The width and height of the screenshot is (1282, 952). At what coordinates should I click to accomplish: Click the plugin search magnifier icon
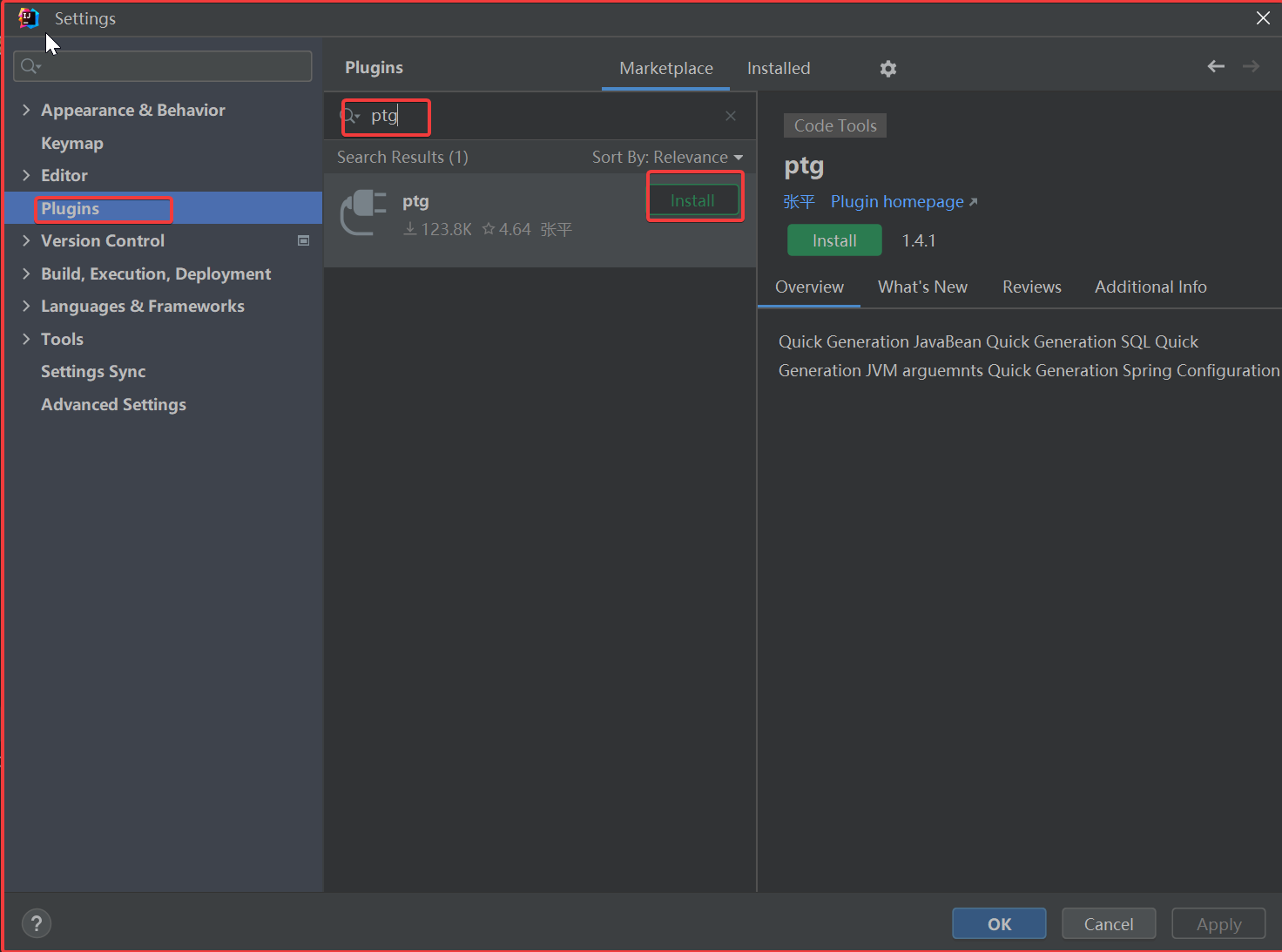349,116
